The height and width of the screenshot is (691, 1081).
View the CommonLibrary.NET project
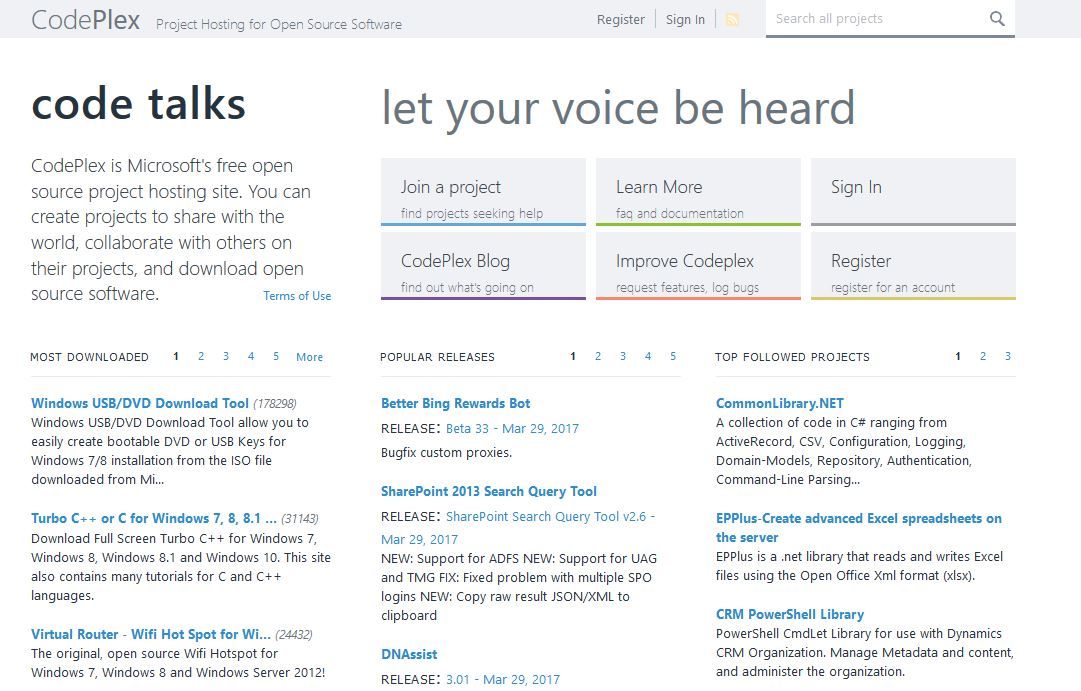pos(779,402)
